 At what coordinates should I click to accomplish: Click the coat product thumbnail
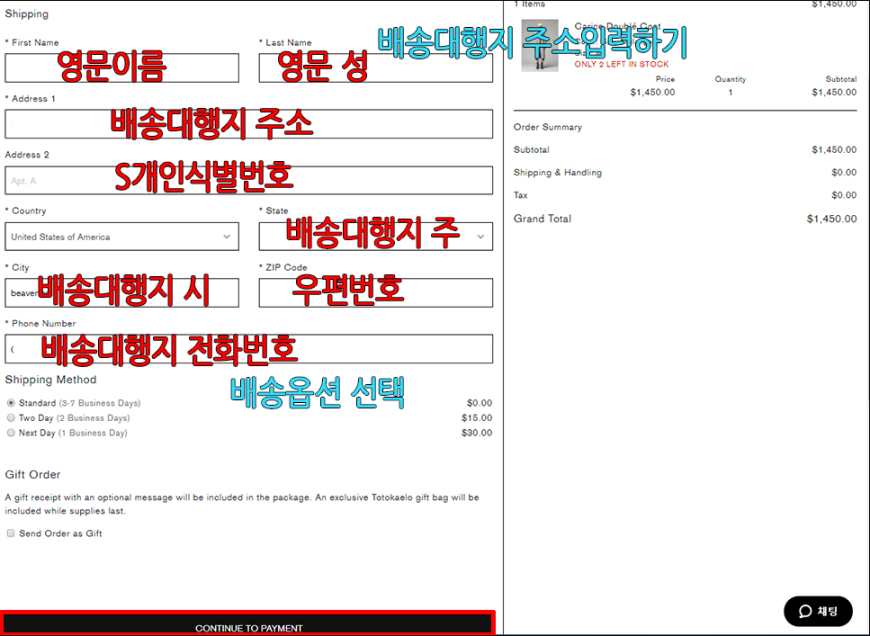pos(540,46)
